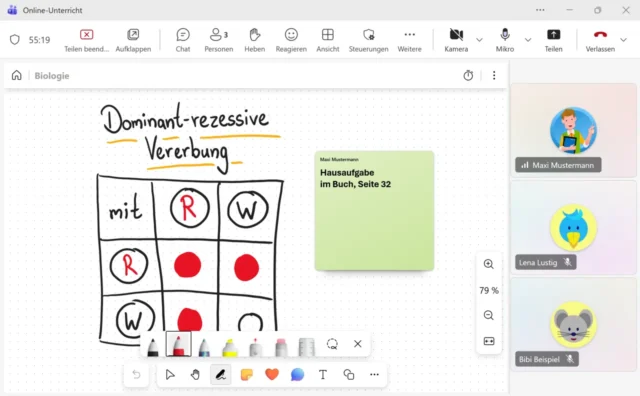Open the Chat panel
Screen dimensions: 640x396
click(x=183, y=40)
